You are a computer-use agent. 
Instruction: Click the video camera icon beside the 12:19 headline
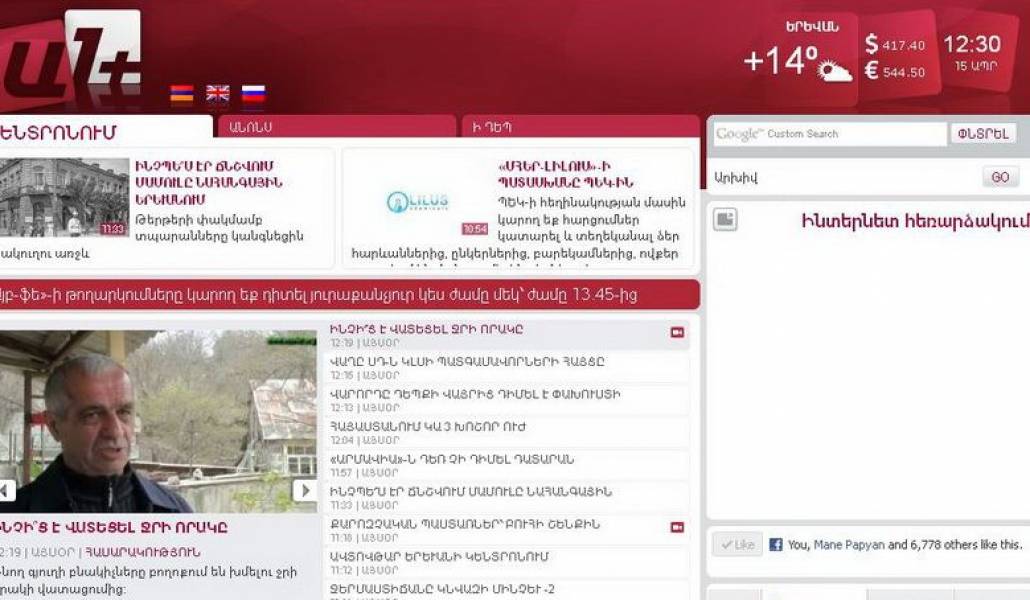pyautogui.click(x=677, y=332)
